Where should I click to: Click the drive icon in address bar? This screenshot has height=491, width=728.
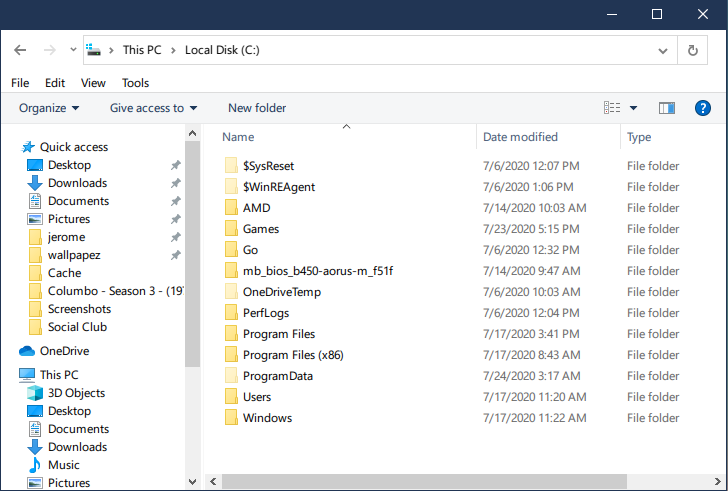(x=94, y=50)
